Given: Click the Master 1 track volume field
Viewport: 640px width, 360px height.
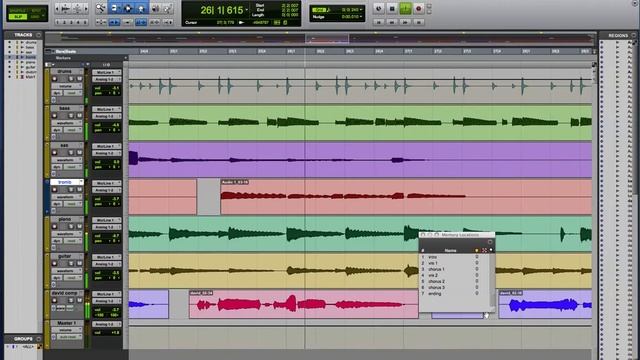Looking at the screenshot, I should pos(107,333).
